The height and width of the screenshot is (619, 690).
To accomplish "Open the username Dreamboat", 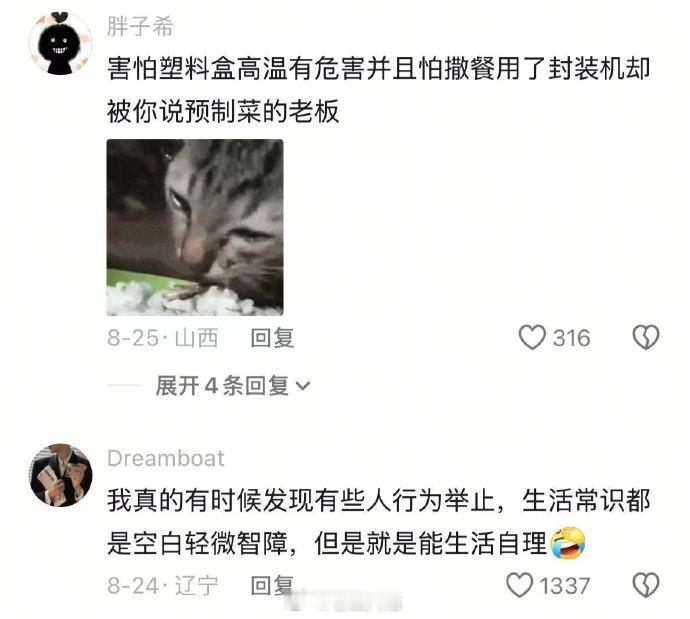I will pyautogui.click(x=166, y=458).
